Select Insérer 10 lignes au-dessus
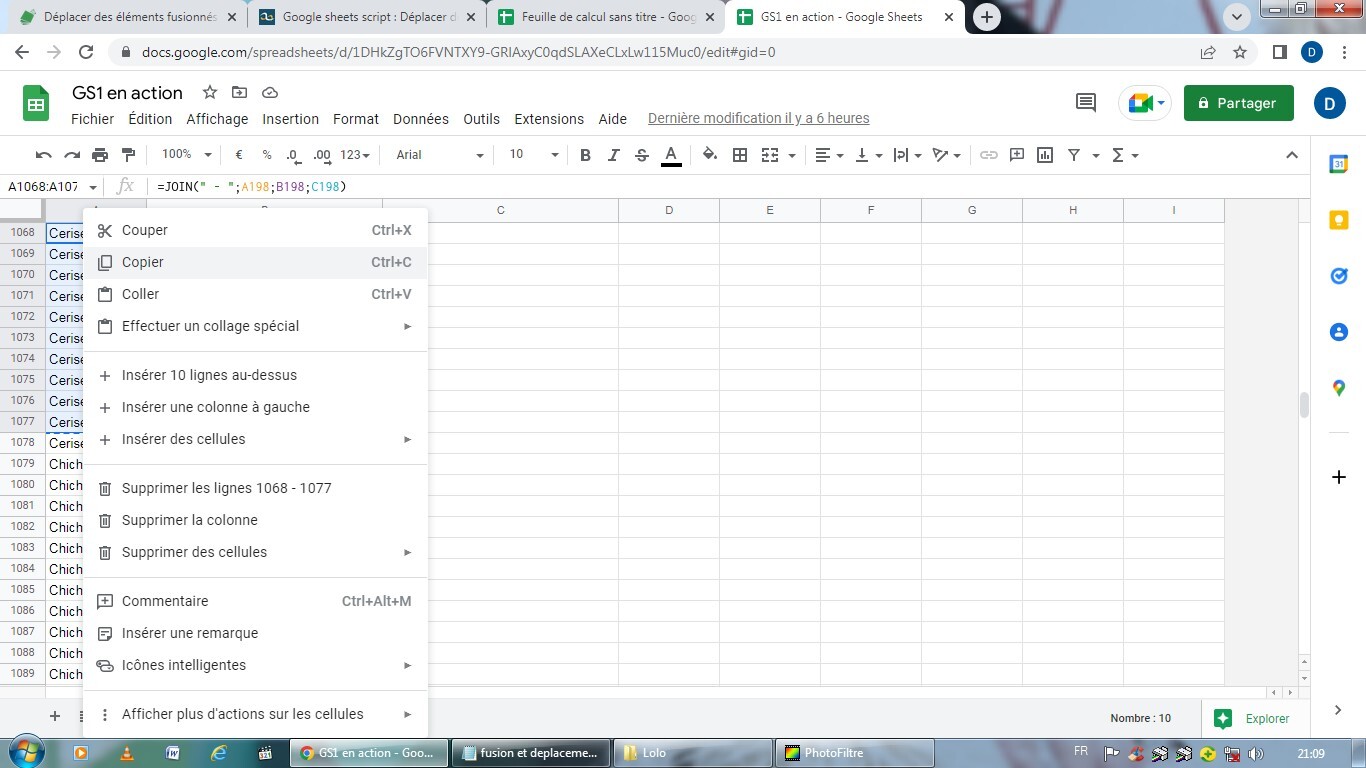This screenshot has height=768, width=1366. pos(255,375)
